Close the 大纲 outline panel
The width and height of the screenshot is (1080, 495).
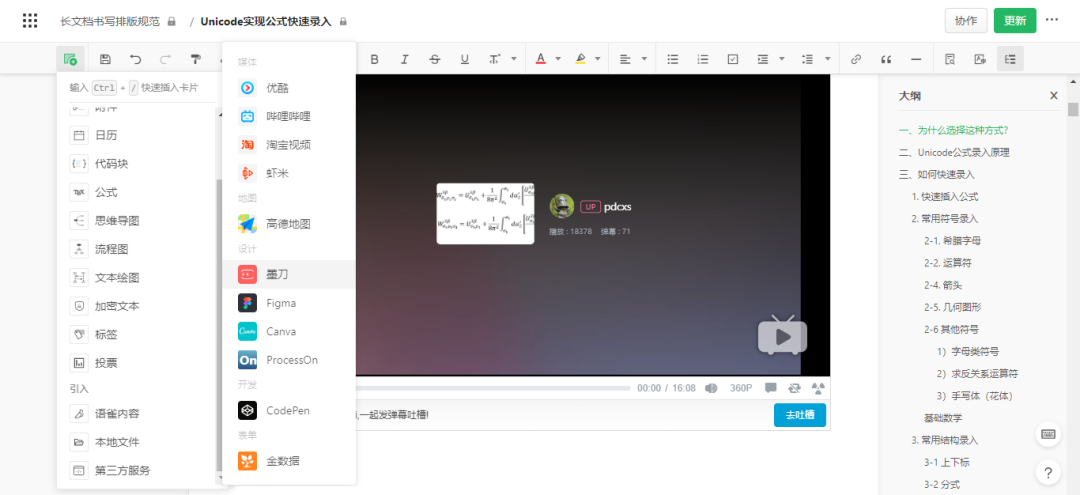[1053, 96]
